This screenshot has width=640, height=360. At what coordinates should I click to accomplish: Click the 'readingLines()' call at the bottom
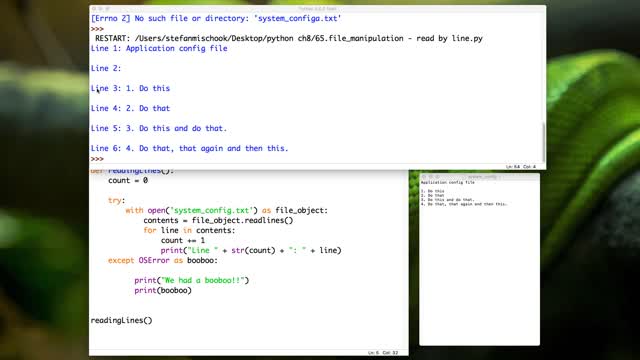(x=121, y=320)
